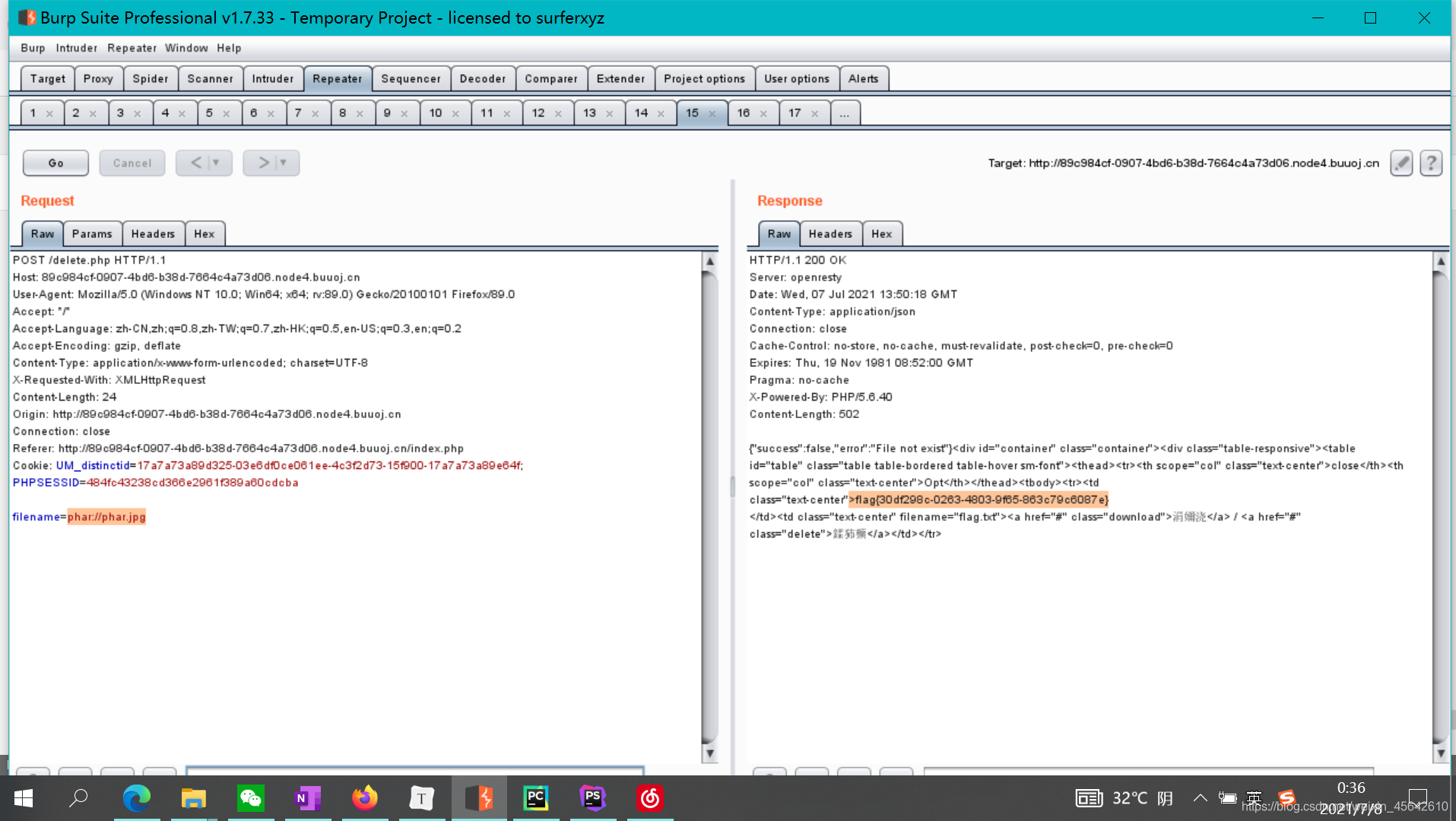Image resolution: width=1456 pixels, height=821 pixels.
Task: Switch to the Proxy tab
Action: tap(98, 78)
